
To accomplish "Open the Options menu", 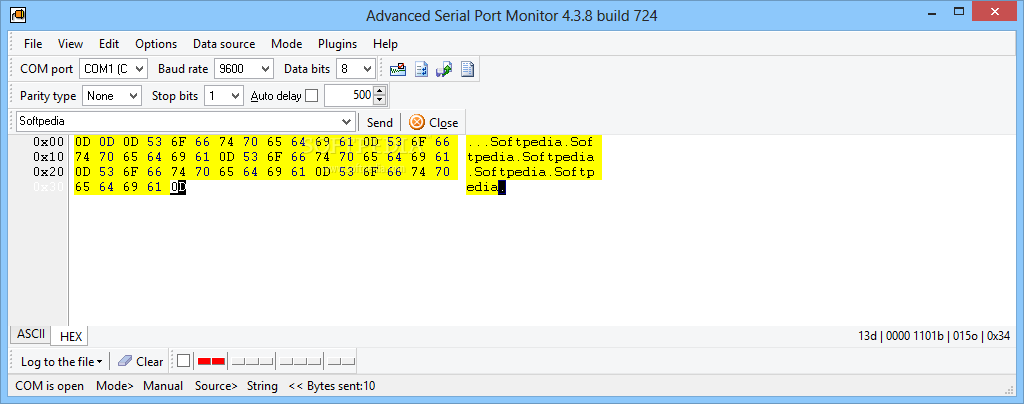I will pyautogui.click(x=156, y=44).
